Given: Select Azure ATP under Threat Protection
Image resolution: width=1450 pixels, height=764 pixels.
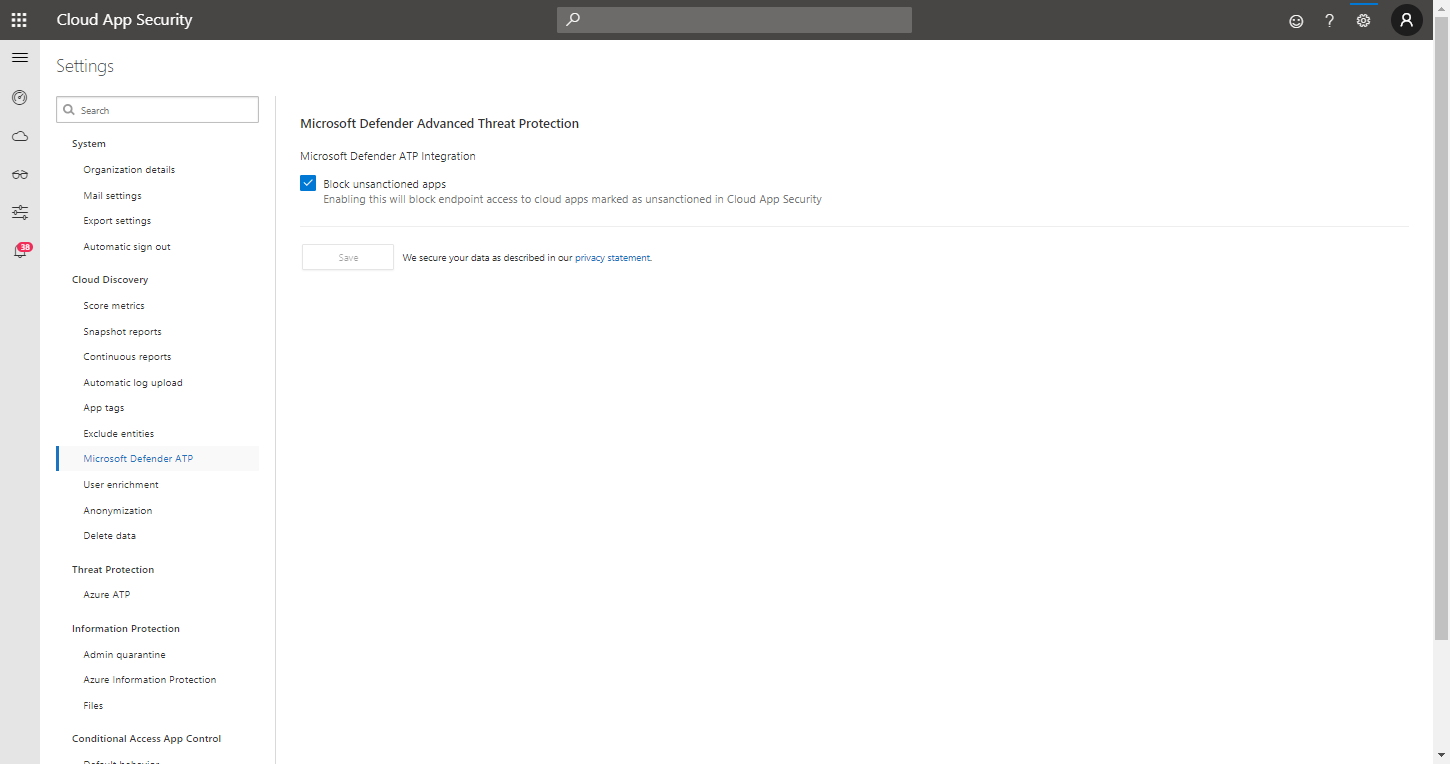Looking at the screenshot, I should 107,595.
